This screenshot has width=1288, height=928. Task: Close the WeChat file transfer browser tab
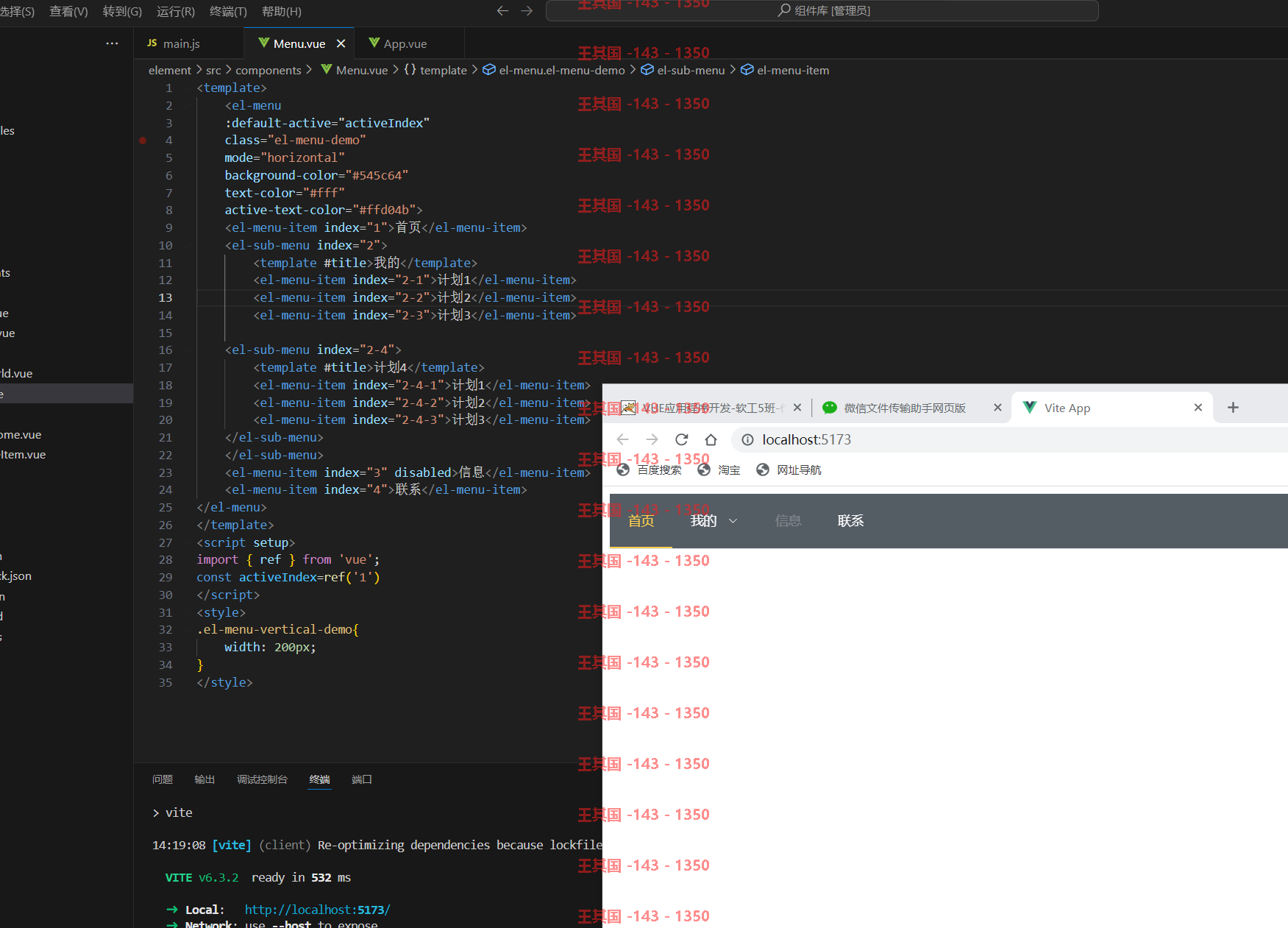pos(997,407)
